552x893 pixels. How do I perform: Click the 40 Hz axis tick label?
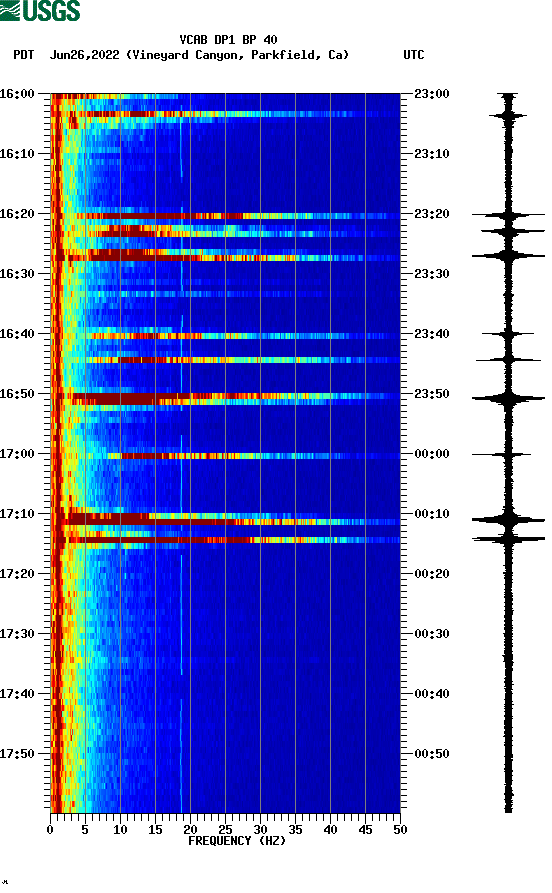330,830
